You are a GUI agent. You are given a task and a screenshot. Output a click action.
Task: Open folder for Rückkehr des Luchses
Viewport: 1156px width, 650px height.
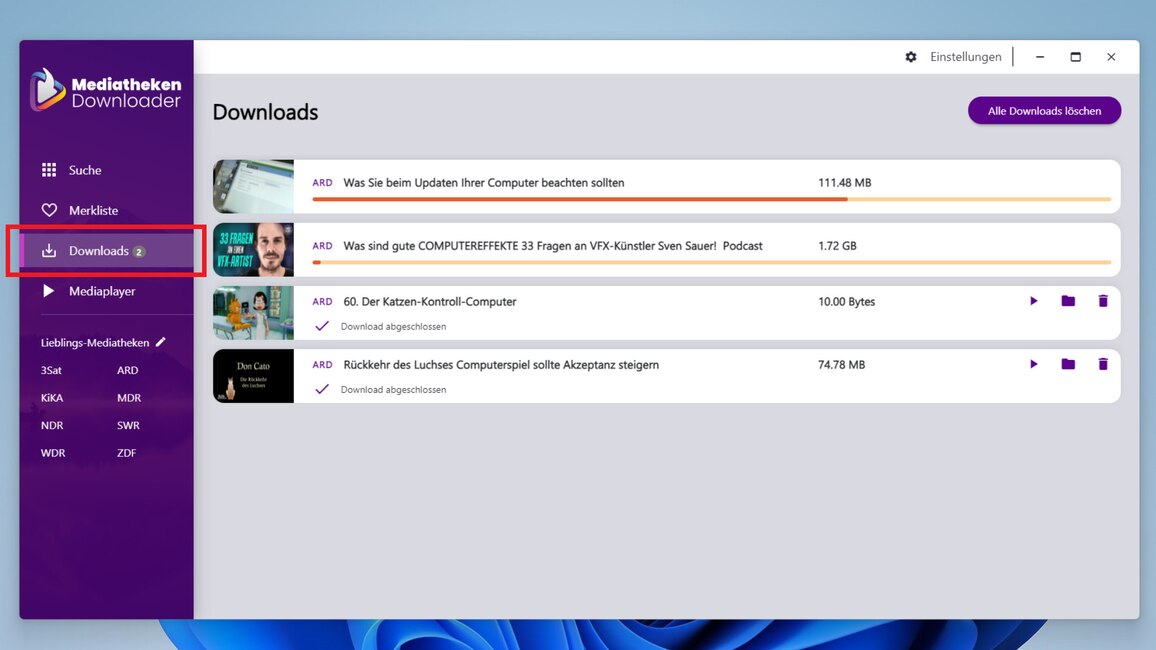coord(1068,365)
